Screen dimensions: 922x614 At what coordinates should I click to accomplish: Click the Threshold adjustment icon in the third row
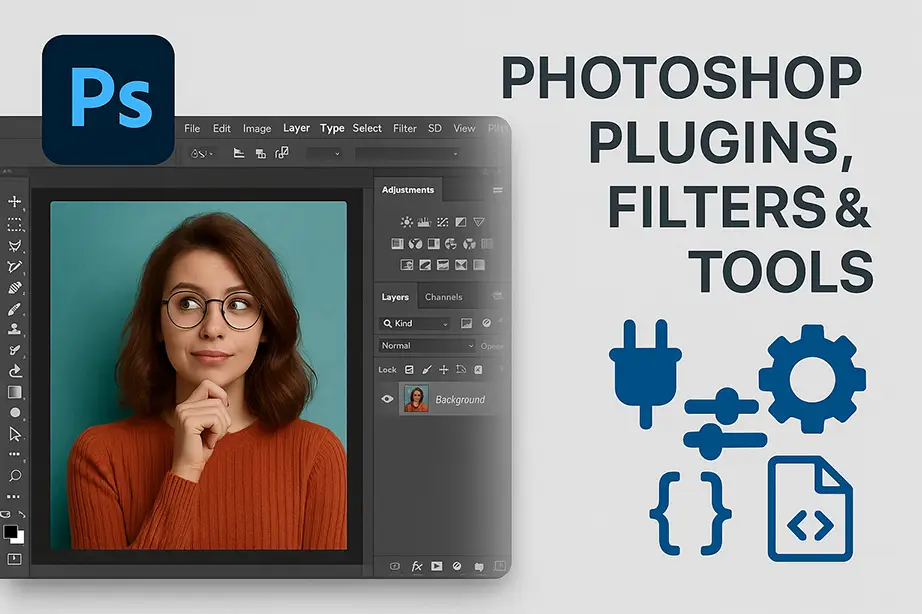click(443, 265)
